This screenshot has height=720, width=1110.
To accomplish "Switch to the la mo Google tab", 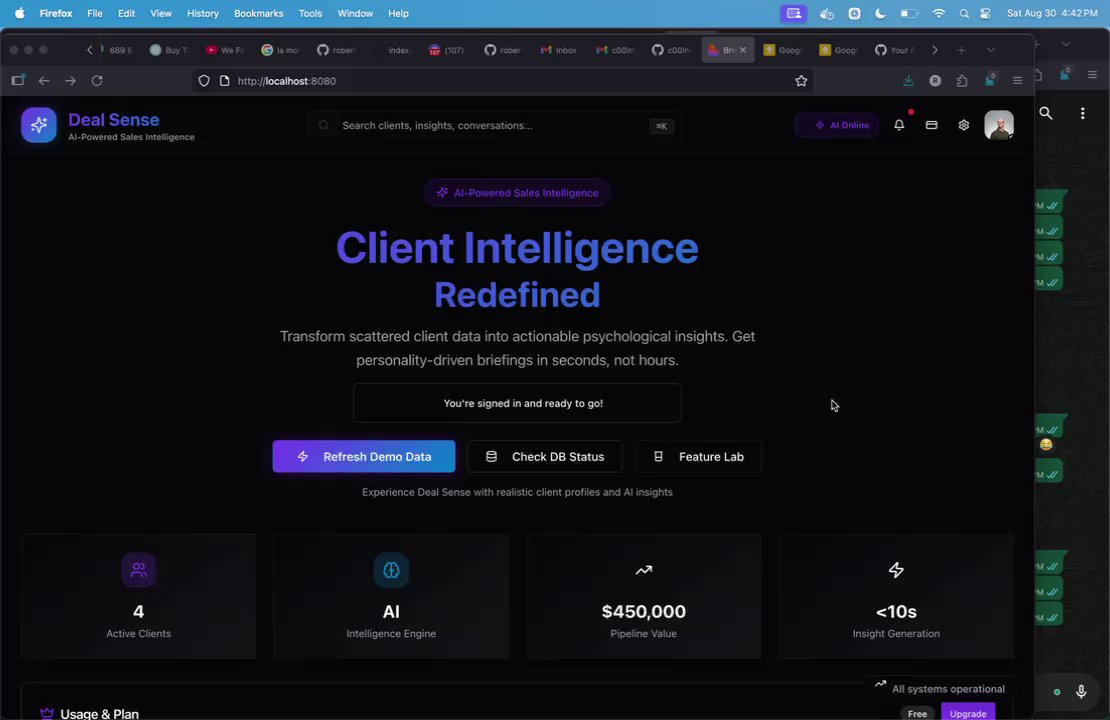I will coord(281,50).
